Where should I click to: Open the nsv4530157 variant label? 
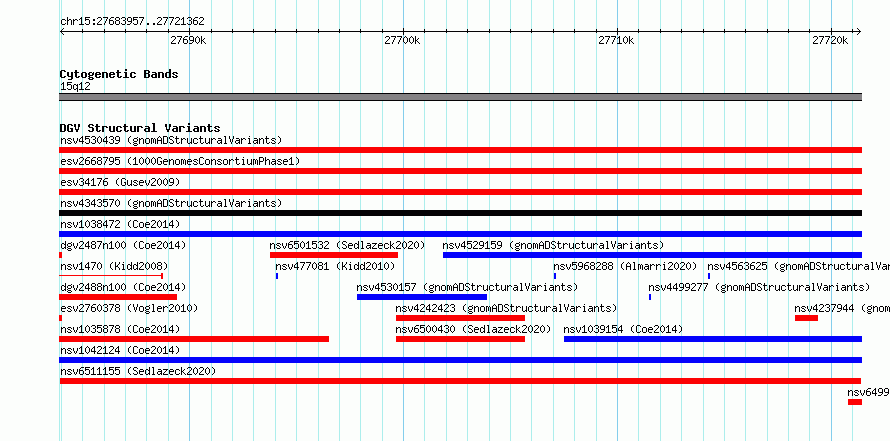(467, 287)
